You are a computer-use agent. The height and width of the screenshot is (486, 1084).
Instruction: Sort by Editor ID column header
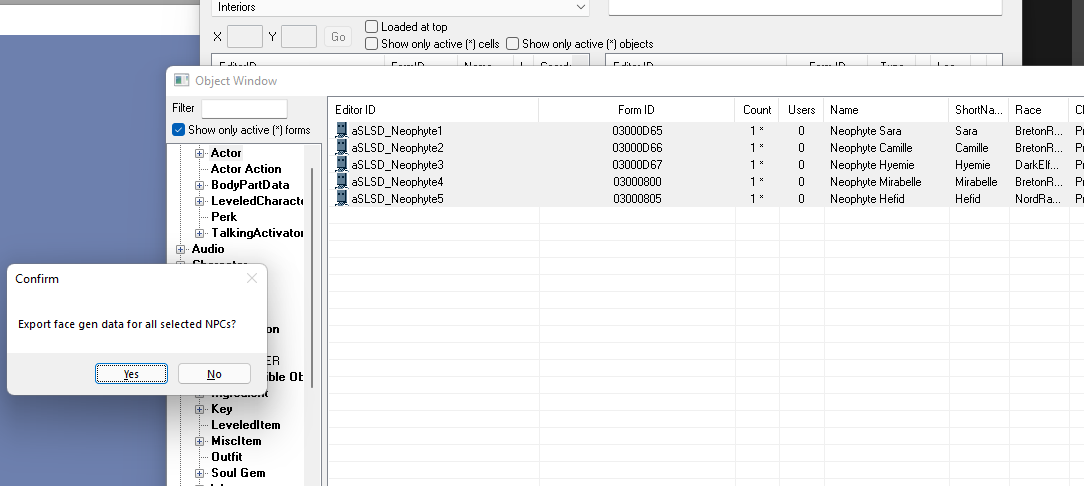point(433,110)
